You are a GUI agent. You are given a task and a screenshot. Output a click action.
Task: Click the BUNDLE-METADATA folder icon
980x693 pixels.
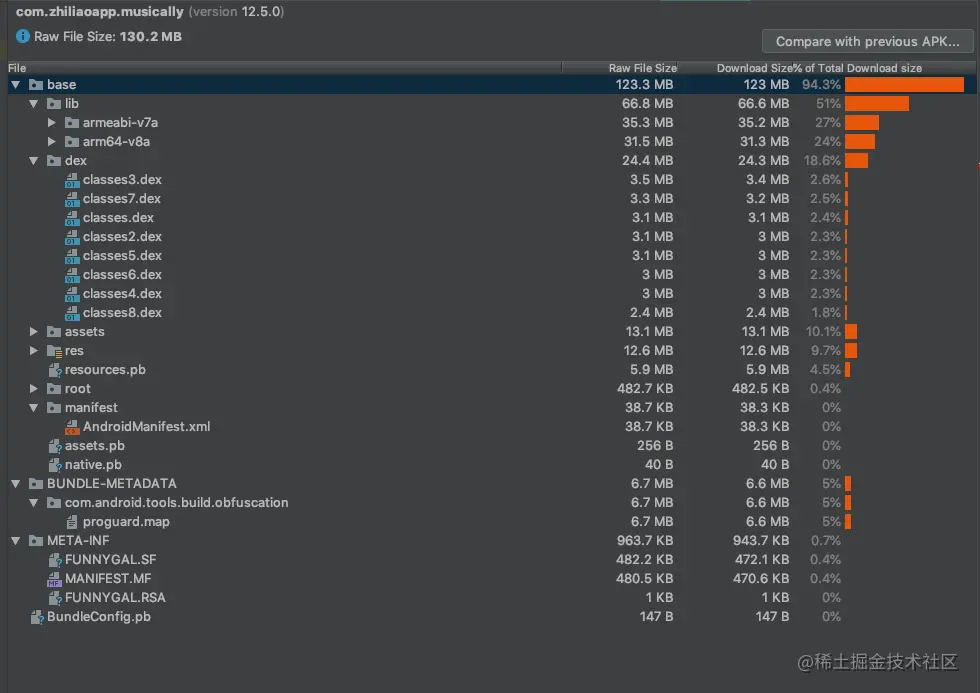[36, 484]
